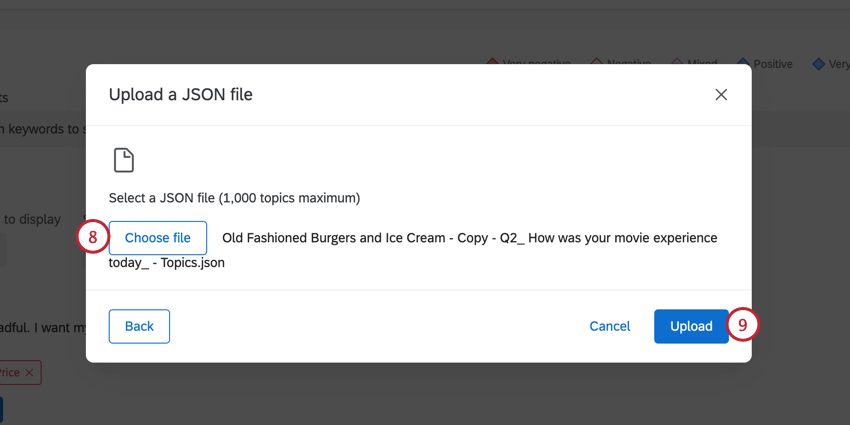Click the document file icon in dialog
This screenshot has height=425, width=850.
(123, 160)
